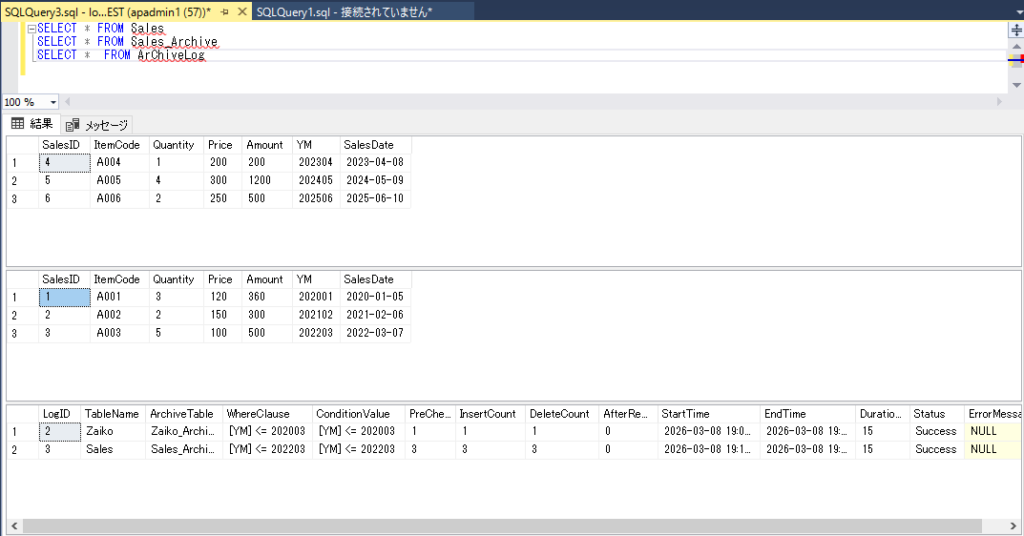Click row header 3 in Sales_Archive grid
1024x536 pixels.
[14, 333]
